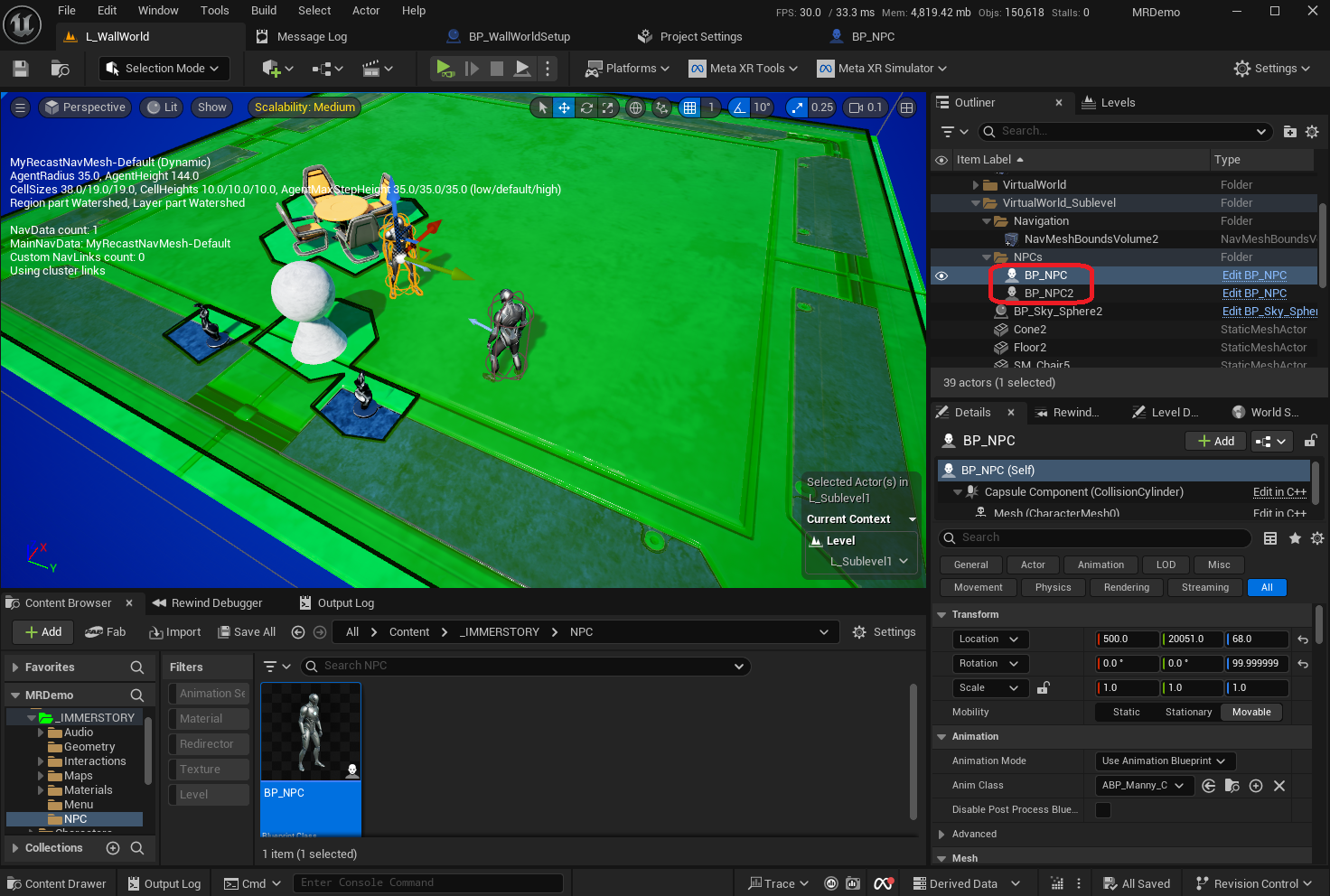Open the Animation Mode dropdown
1330x896 pixels.
(x=1164, y=761)
